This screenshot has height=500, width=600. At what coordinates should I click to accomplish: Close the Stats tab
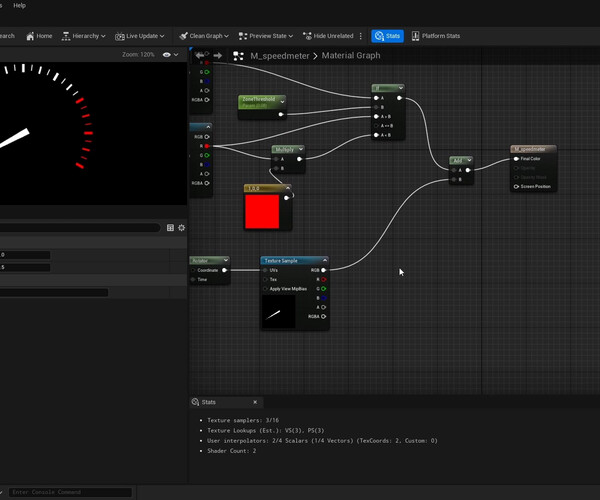[x=255, y=402]
